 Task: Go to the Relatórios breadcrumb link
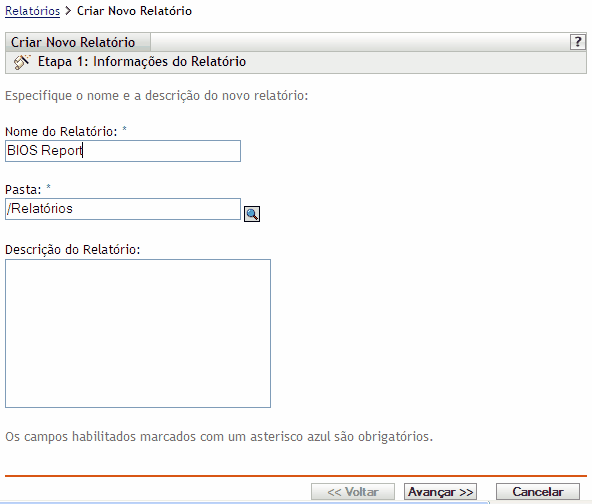point(32,11)
